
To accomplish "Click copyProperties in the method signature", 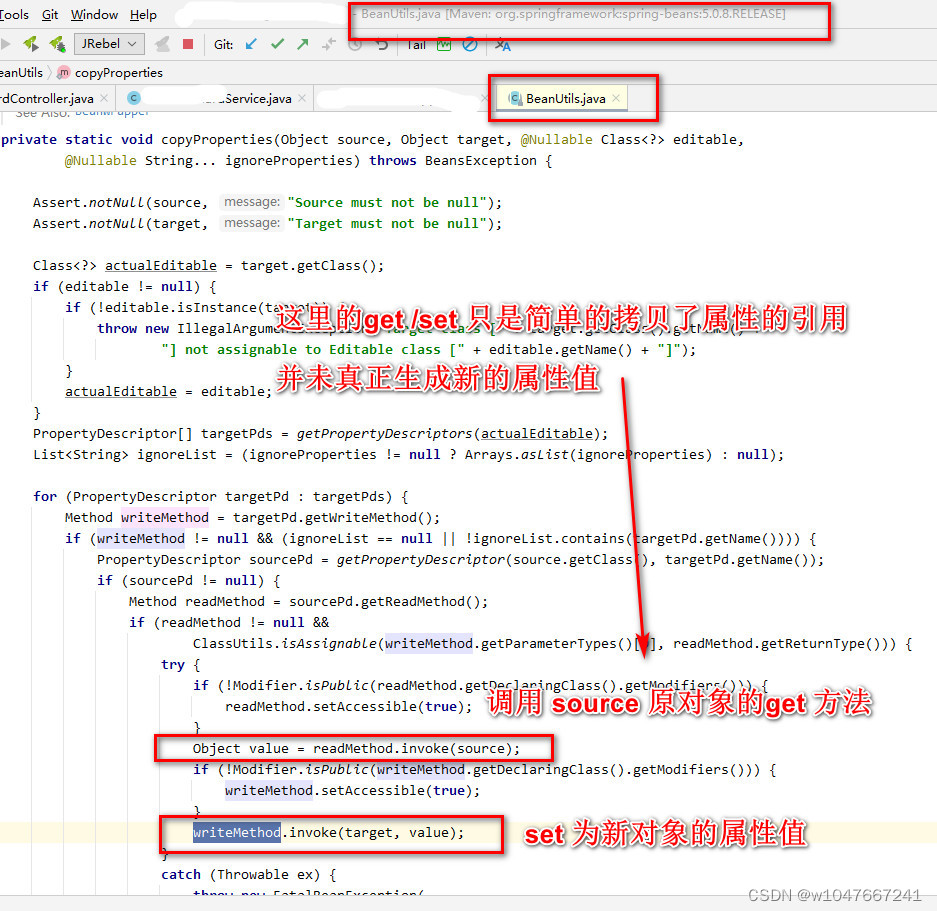I will (x=218, y=139).
